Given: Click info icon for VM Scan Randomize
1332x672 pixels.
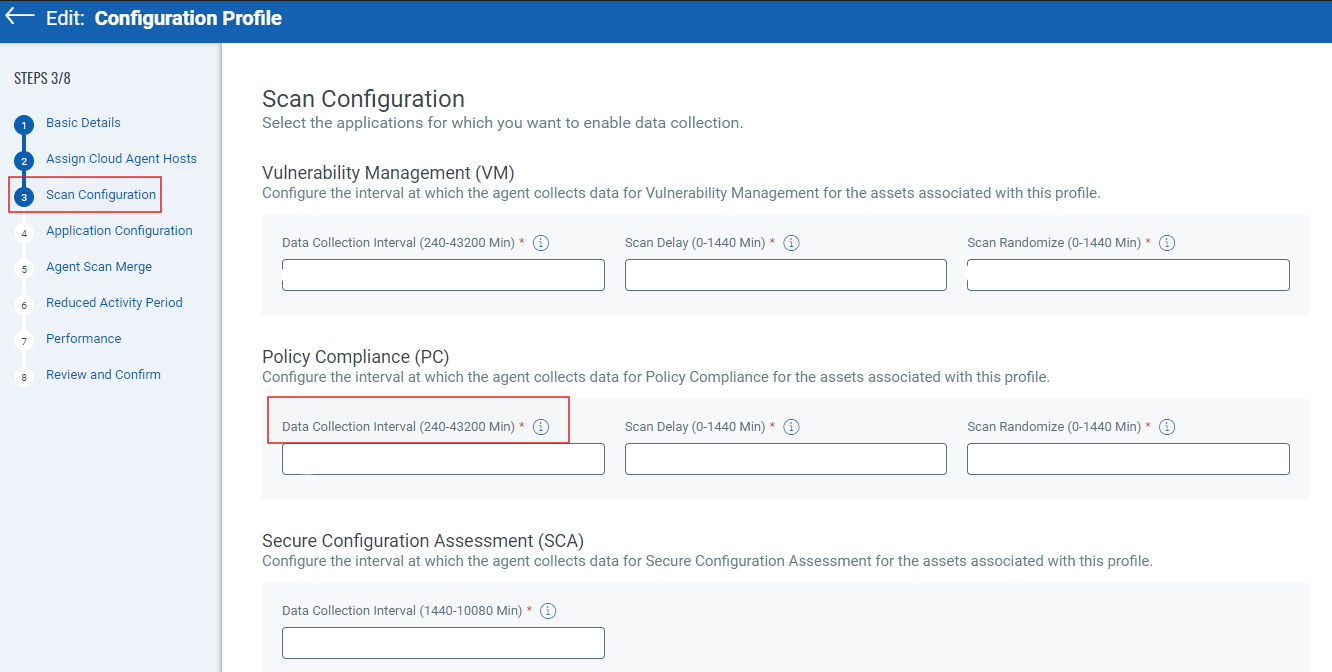Looking at the screenshot, I should pos(1167,243).
